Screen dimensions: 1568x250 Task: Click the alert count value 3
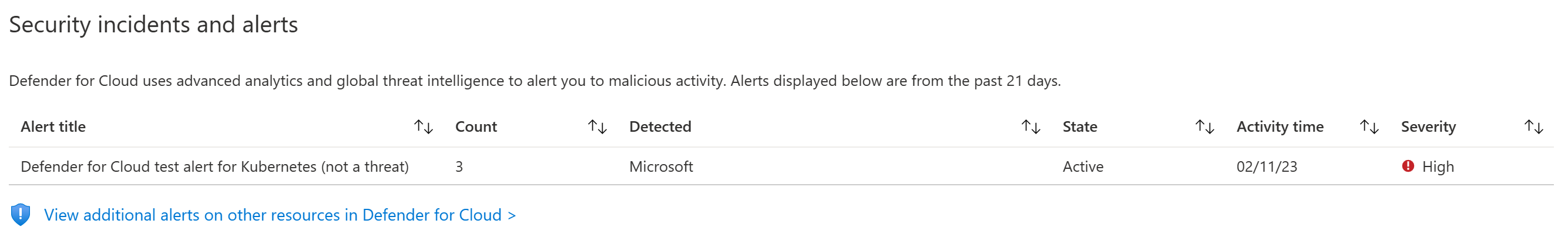[459, 166]
